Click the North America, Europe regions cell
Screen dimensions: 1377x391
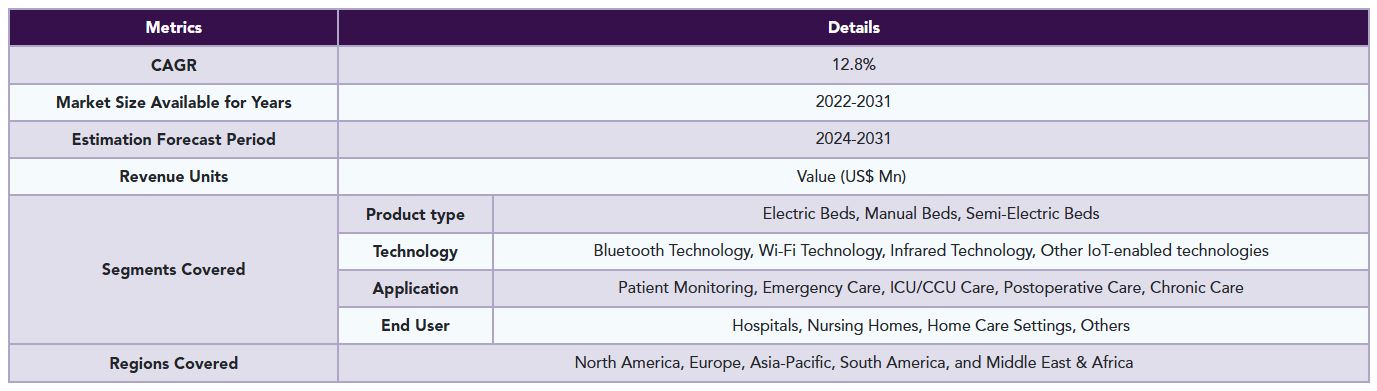(x=853, y=363)
